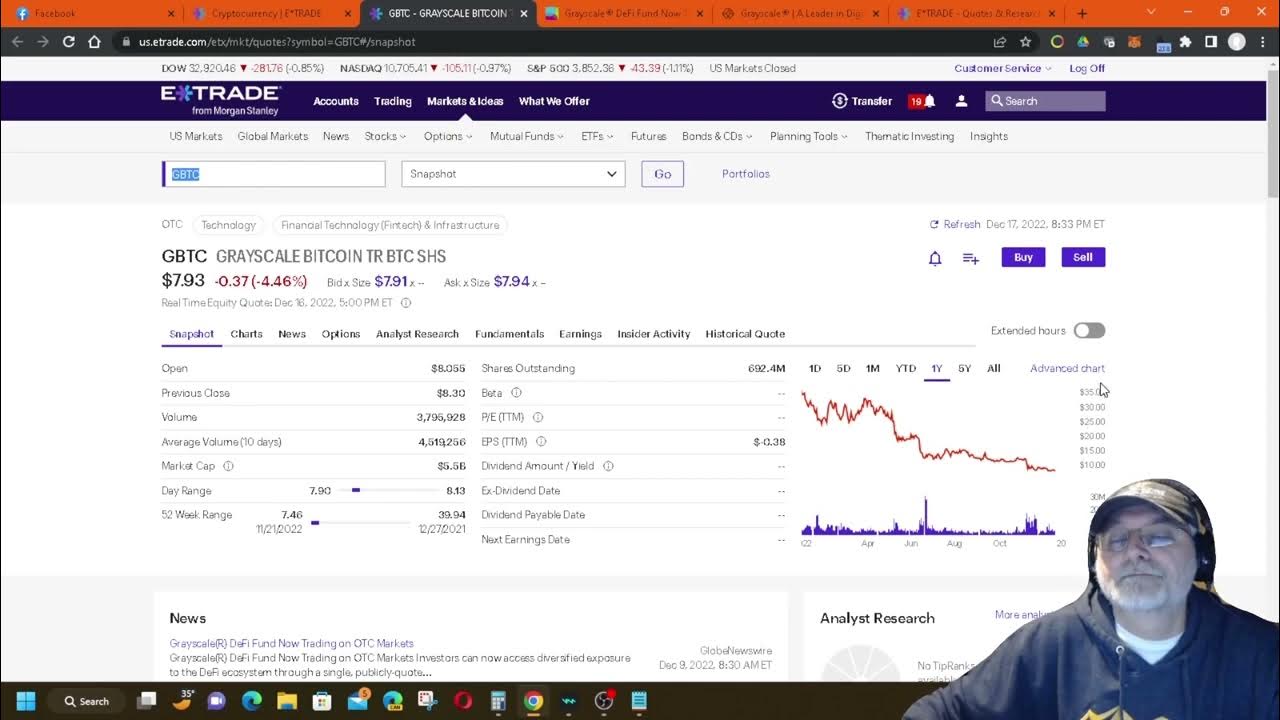Click the Buy button
Viewport: 1280px width, 720px height.
point(1023,257)
